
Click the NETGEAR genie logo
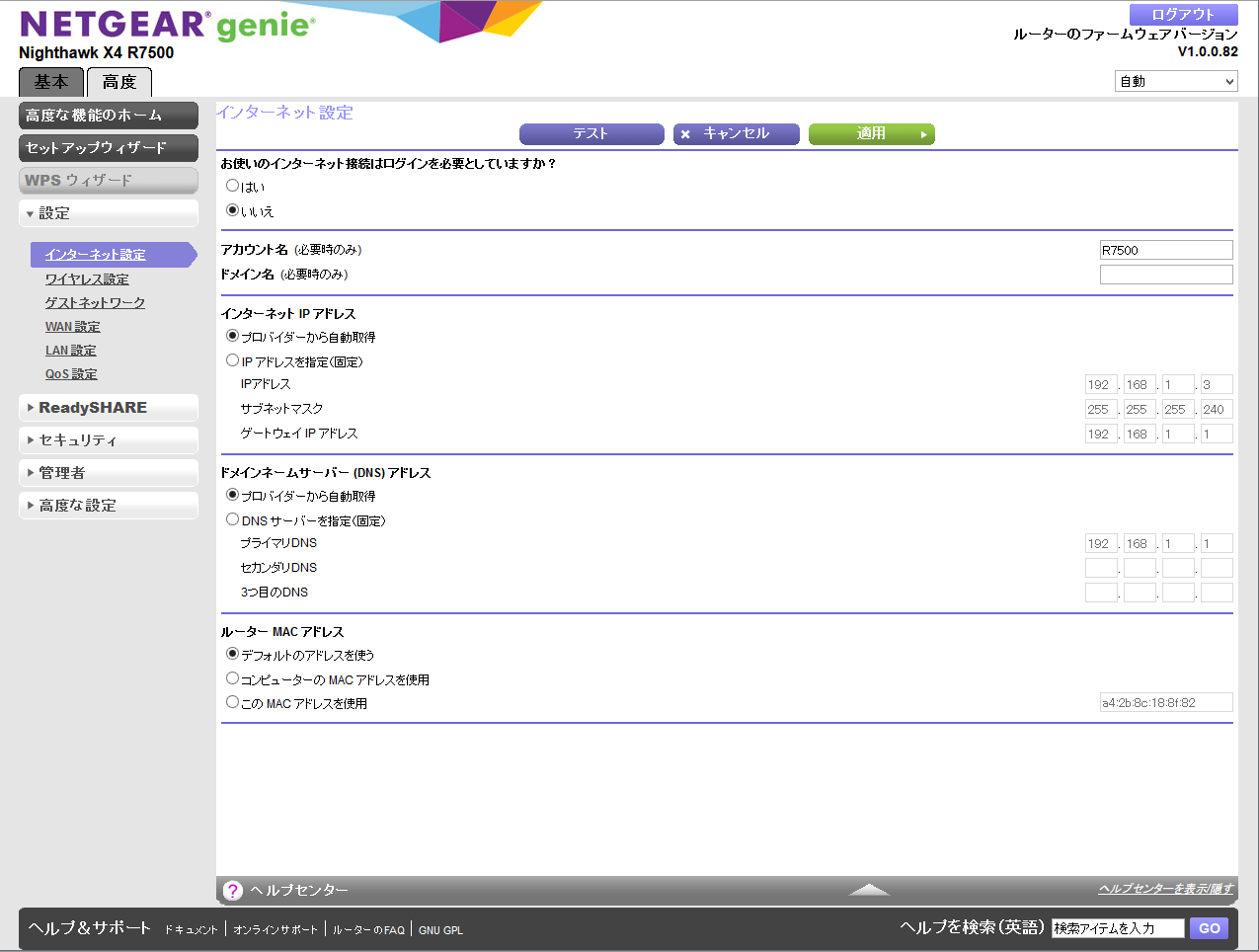pyautogui.click(x=168, y=26)
